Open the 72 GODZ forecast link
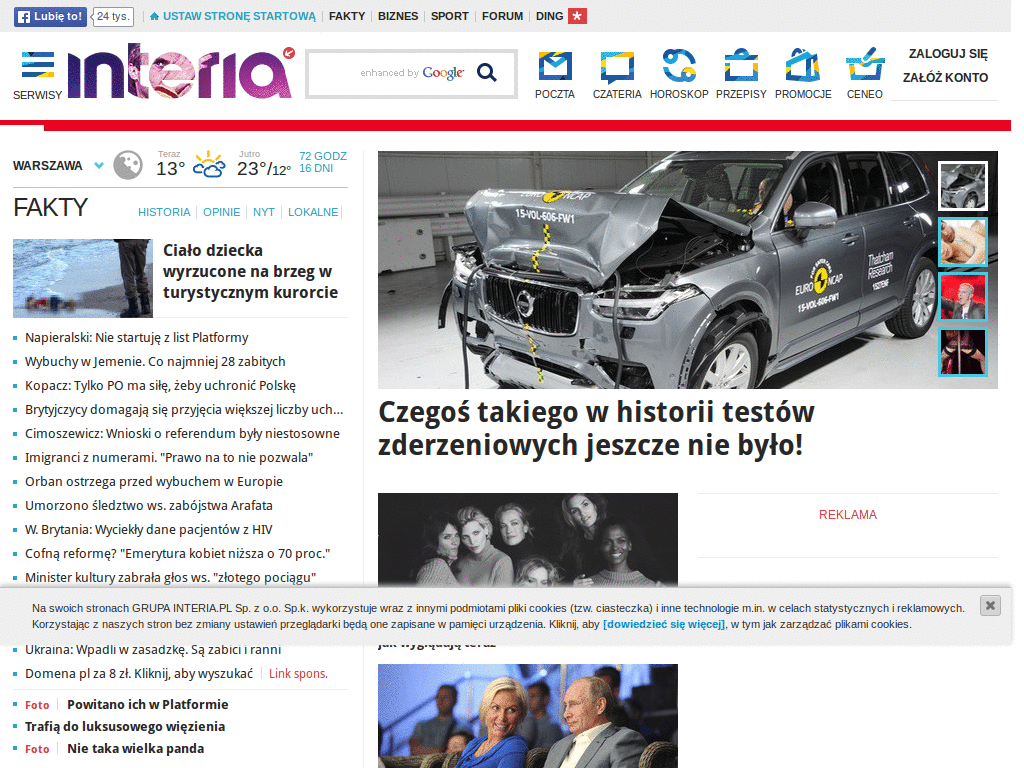1024x768 pixels. click(x=323, y=156)
